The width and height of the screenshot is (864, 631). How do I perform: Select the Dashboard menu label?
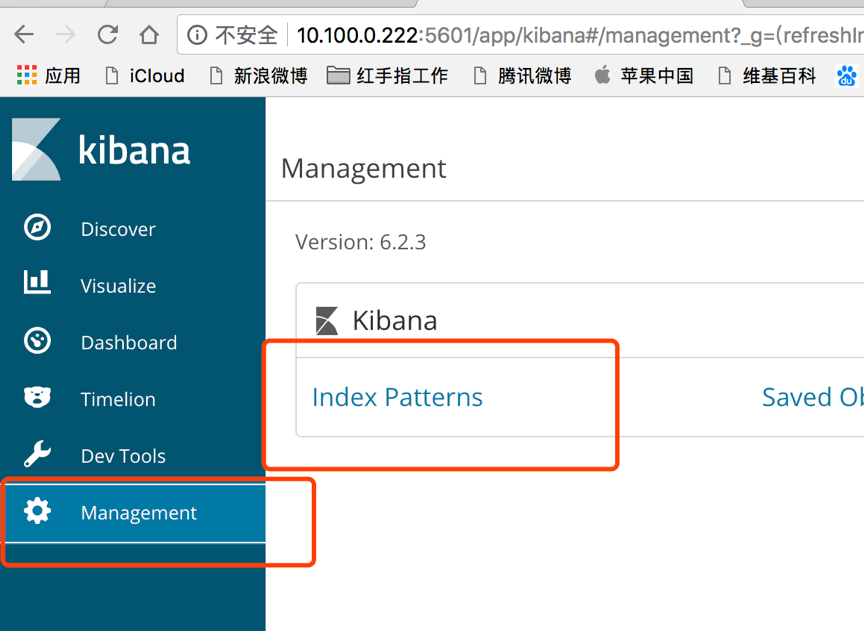click(x=128, y=342)
